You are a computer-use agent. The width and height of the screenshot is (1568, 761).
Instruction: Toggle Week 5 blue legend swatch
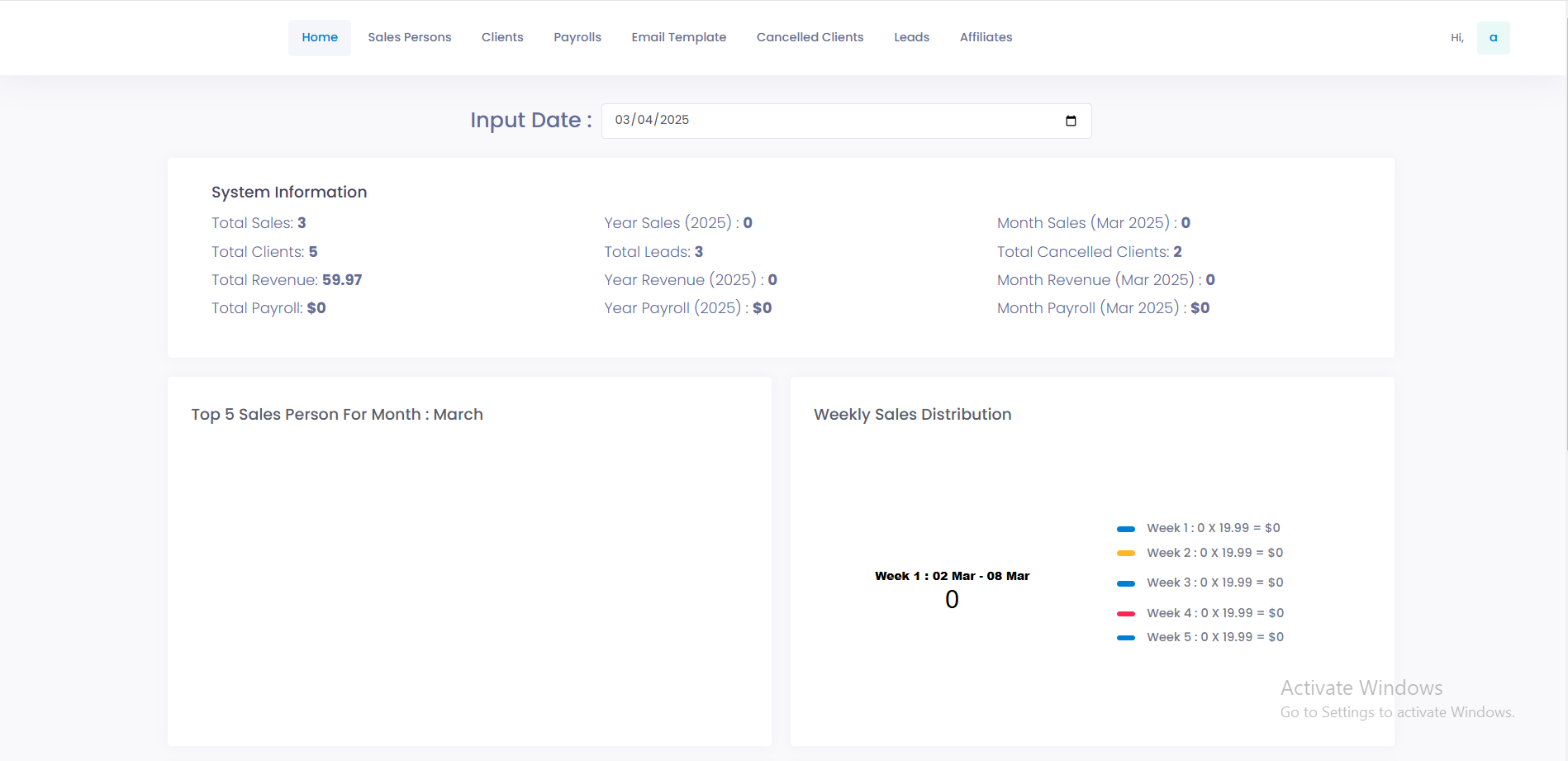tap(1125, 638)
